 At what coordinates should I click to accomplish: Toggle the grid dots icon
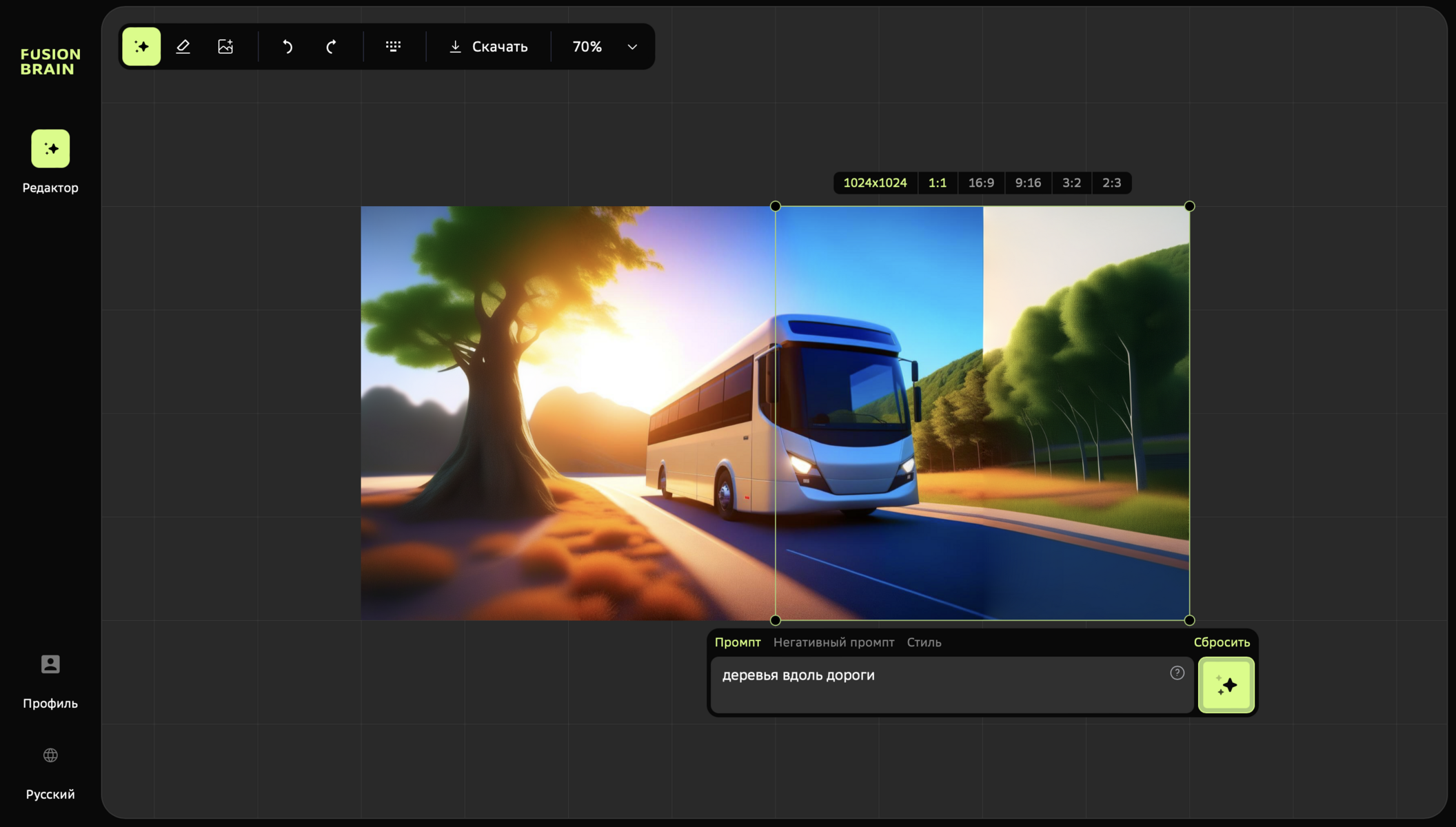pos(393,46)
